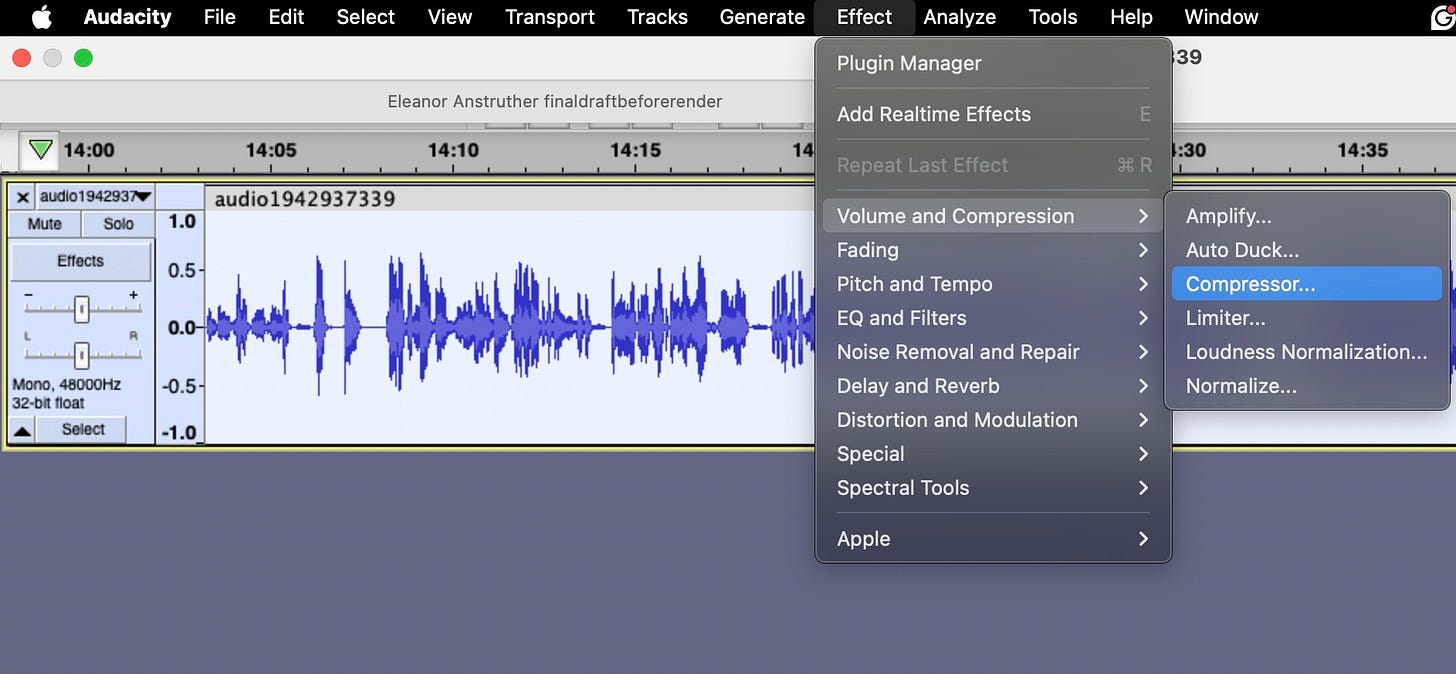Close the open Effect menu
Viewport: 1456px width, 674px height.
[864, 17]
